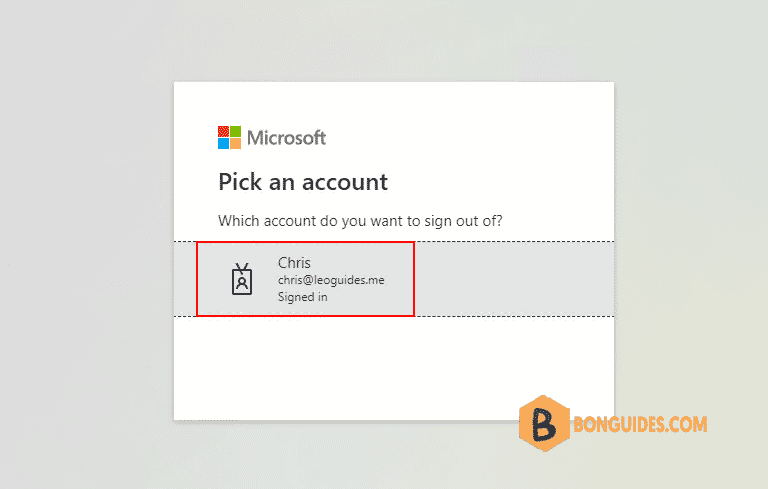Click the red square of Microsoft logo

pyautogui.click(x=223, y=131)
